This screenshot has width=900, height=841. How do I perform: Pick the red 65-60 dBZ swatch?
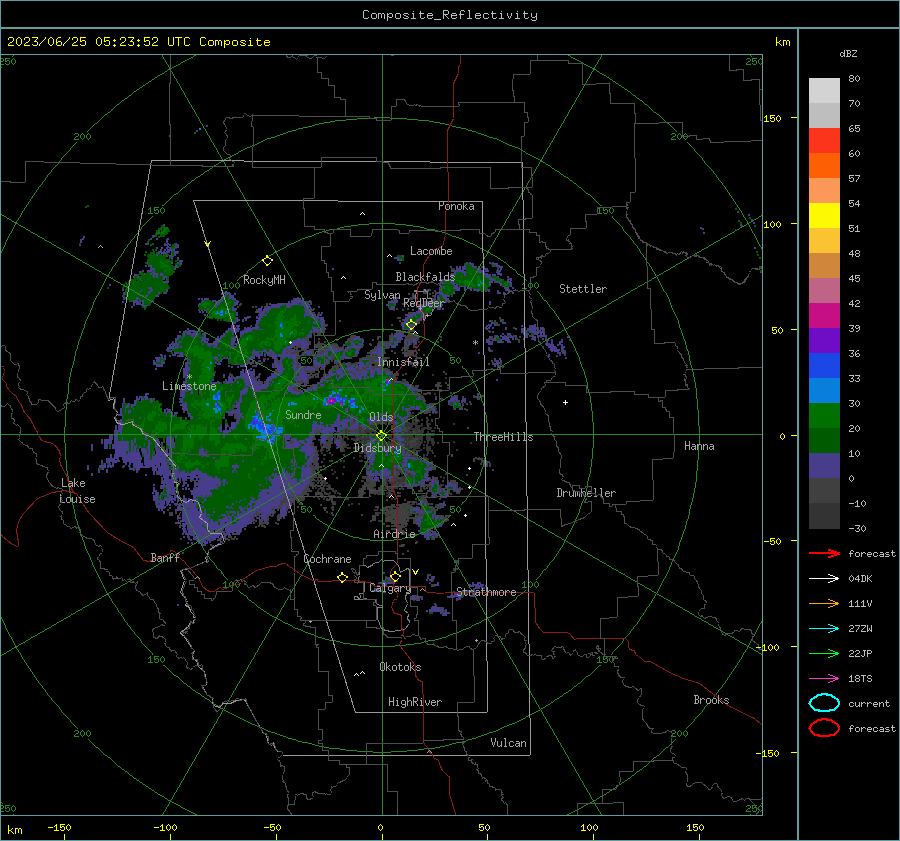pos(824,140)
